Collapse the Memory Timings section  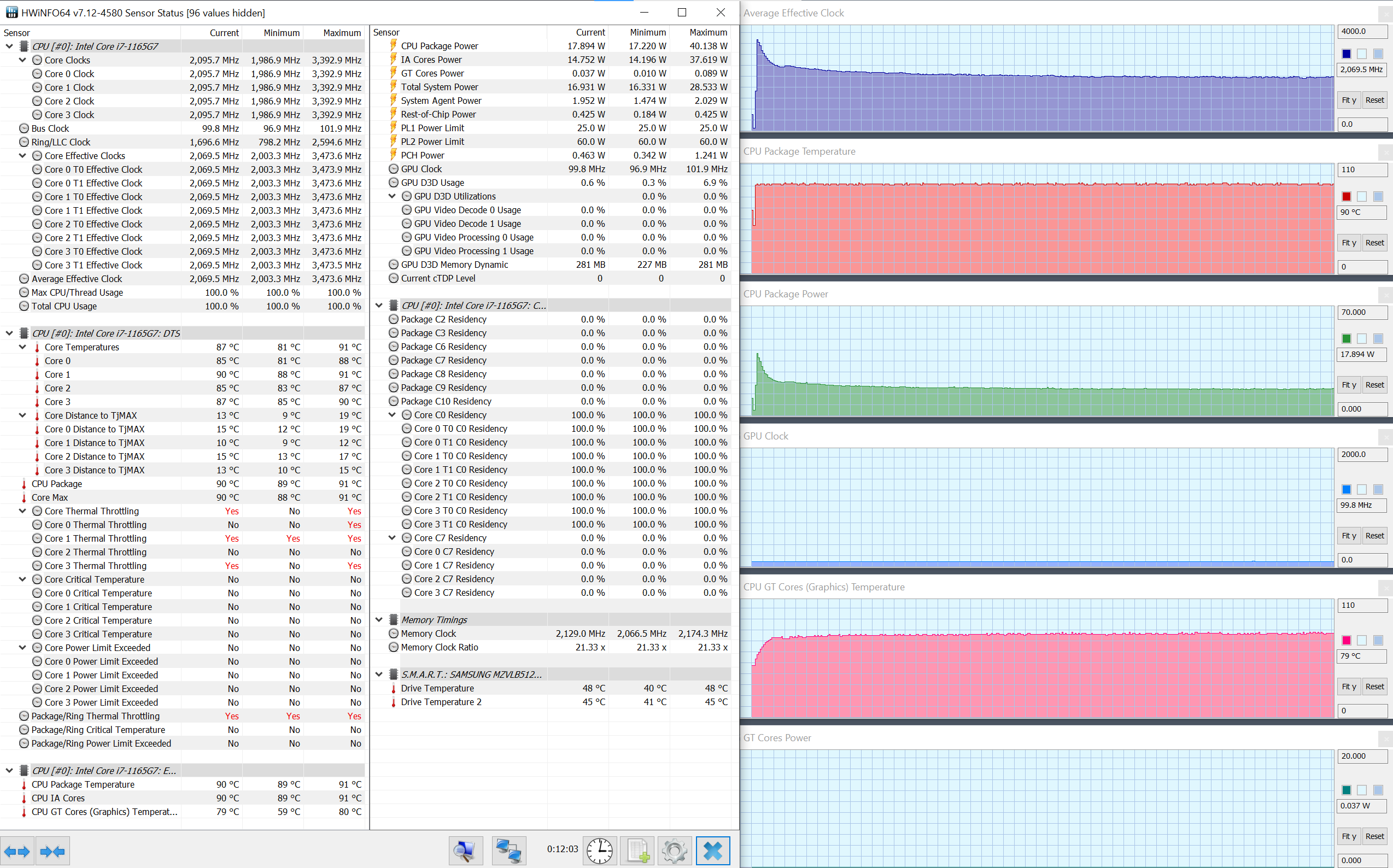(x=379, y=619)
